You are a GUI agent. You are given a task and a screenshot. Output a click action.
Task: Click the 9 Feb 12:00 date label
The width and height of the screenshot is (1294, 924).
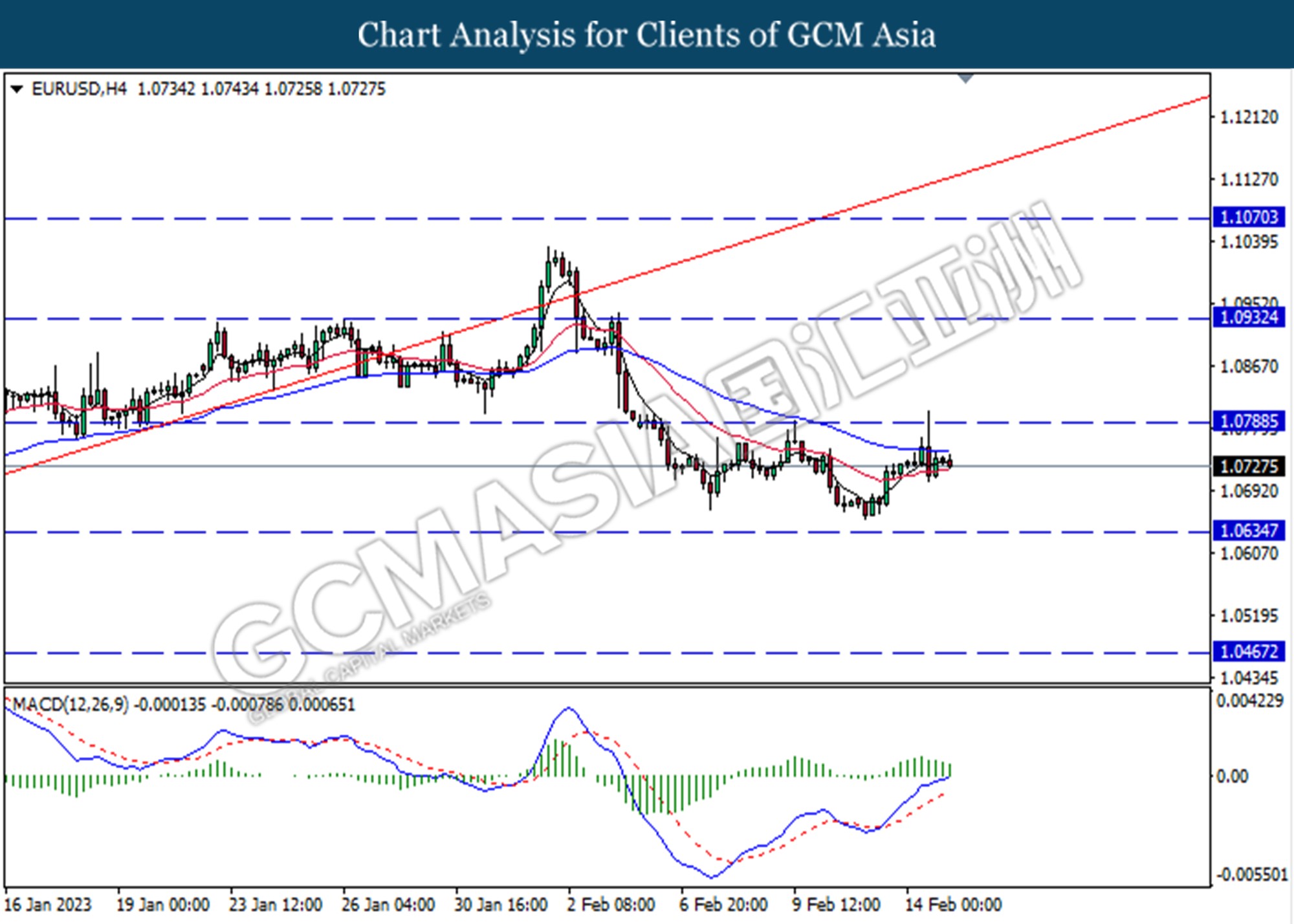[x=837, y=904]
